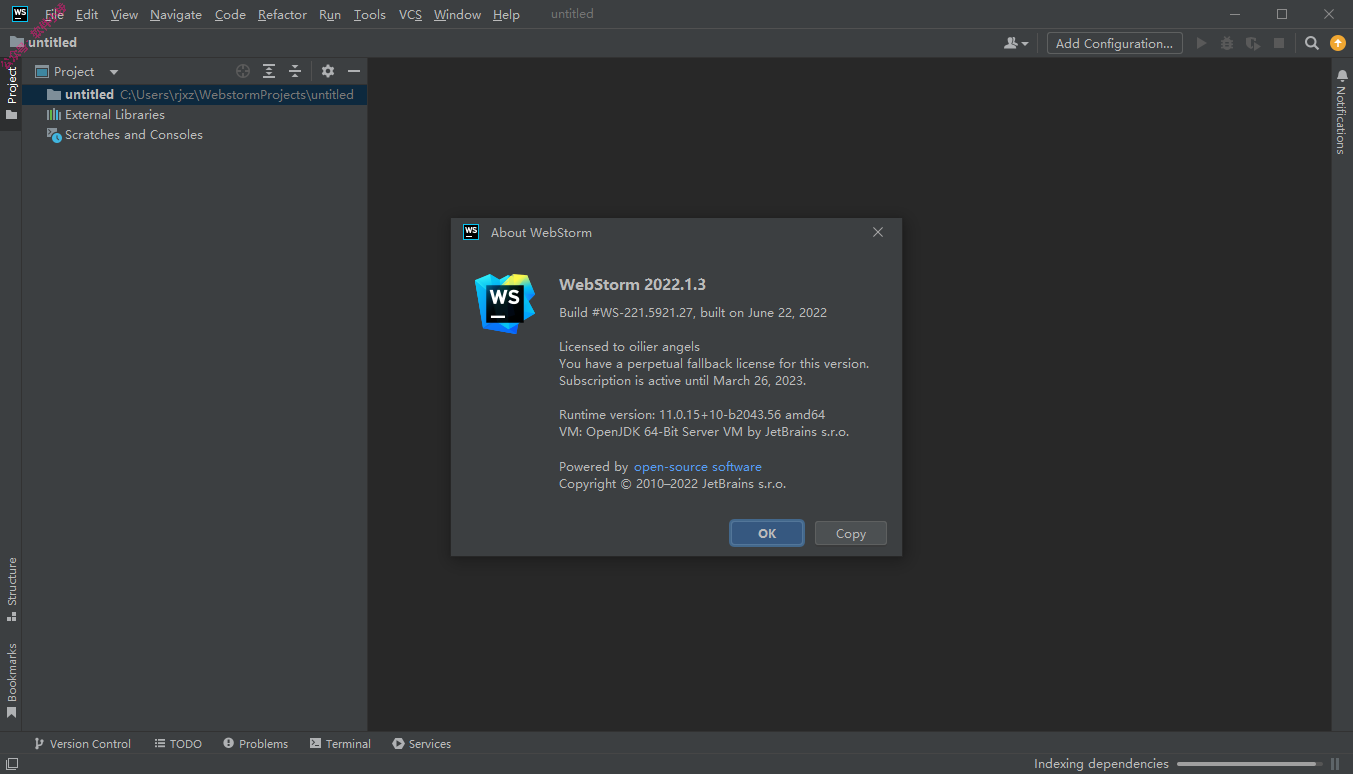Open the Code With Me user icon
Screen dimensions: 1353x774
[x=1016, y=43]
